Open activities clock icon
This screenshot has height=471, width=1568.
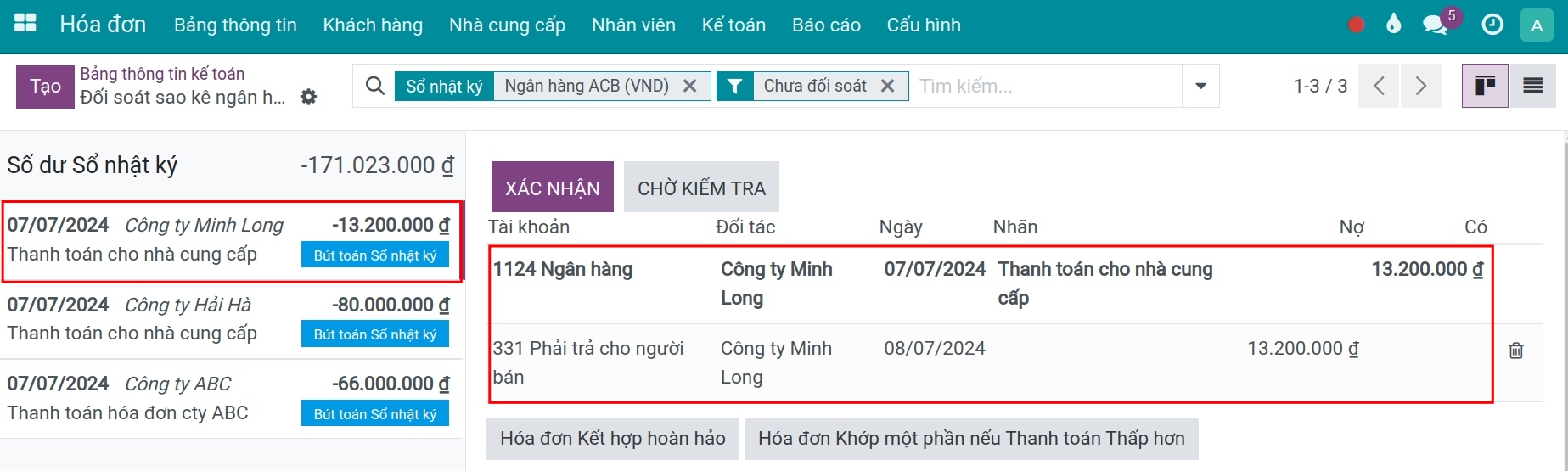pyautogui.click(x=1492, y=25)
